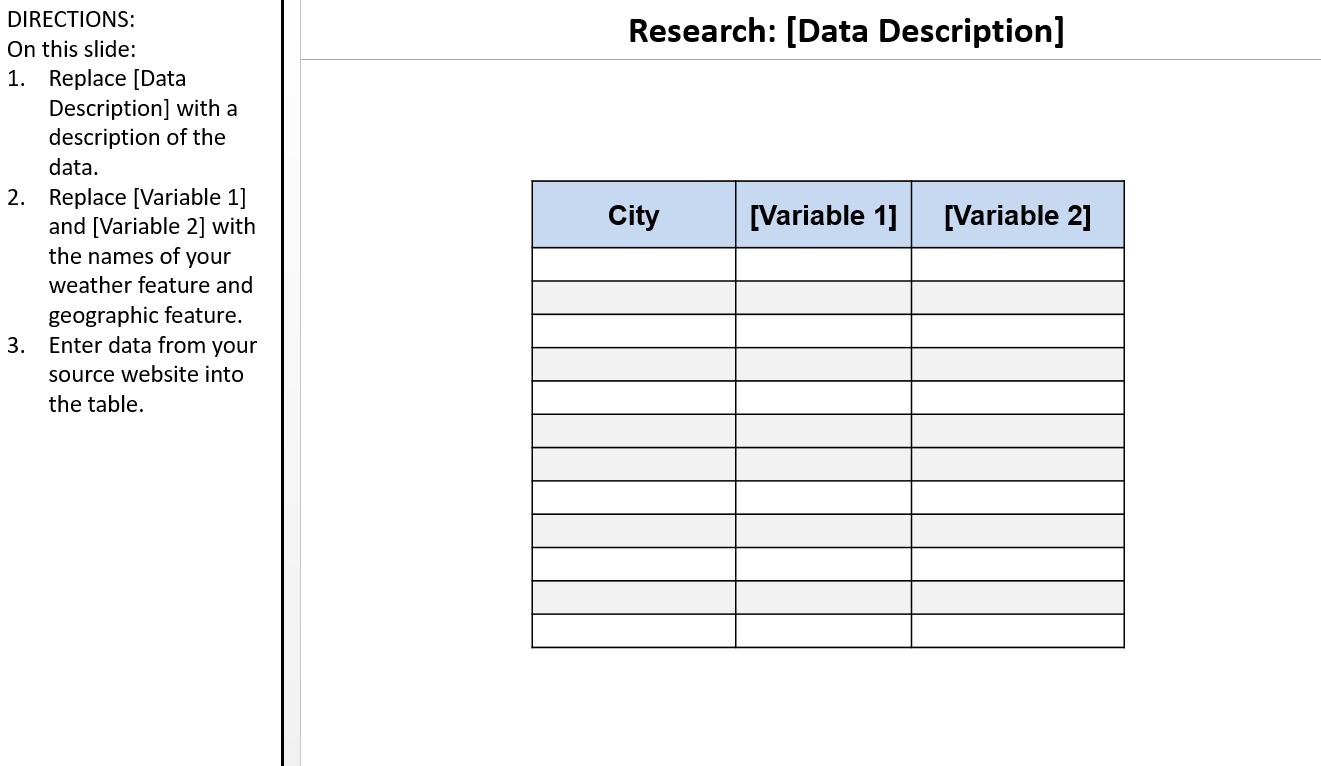Image resolution: width=1321 pixels, height=766 pixels.
Task: Select second empty row cell under City
Action: coord(634,298)
